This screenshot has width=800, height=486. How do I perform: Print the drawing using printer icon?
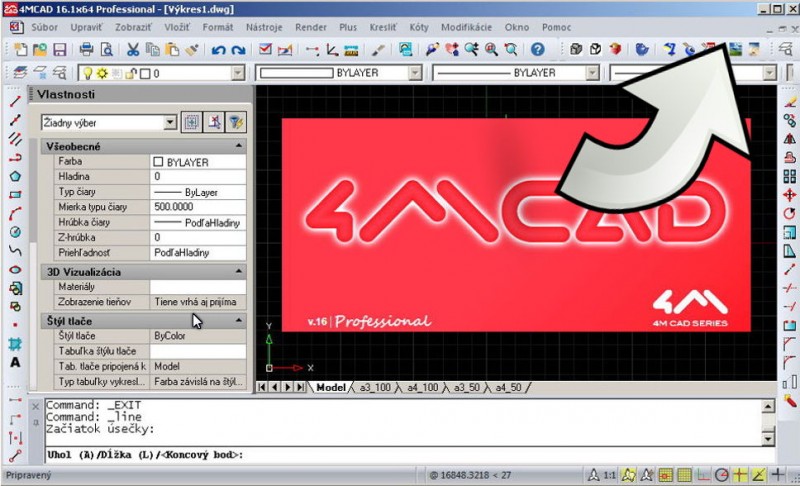coord(87,49)
